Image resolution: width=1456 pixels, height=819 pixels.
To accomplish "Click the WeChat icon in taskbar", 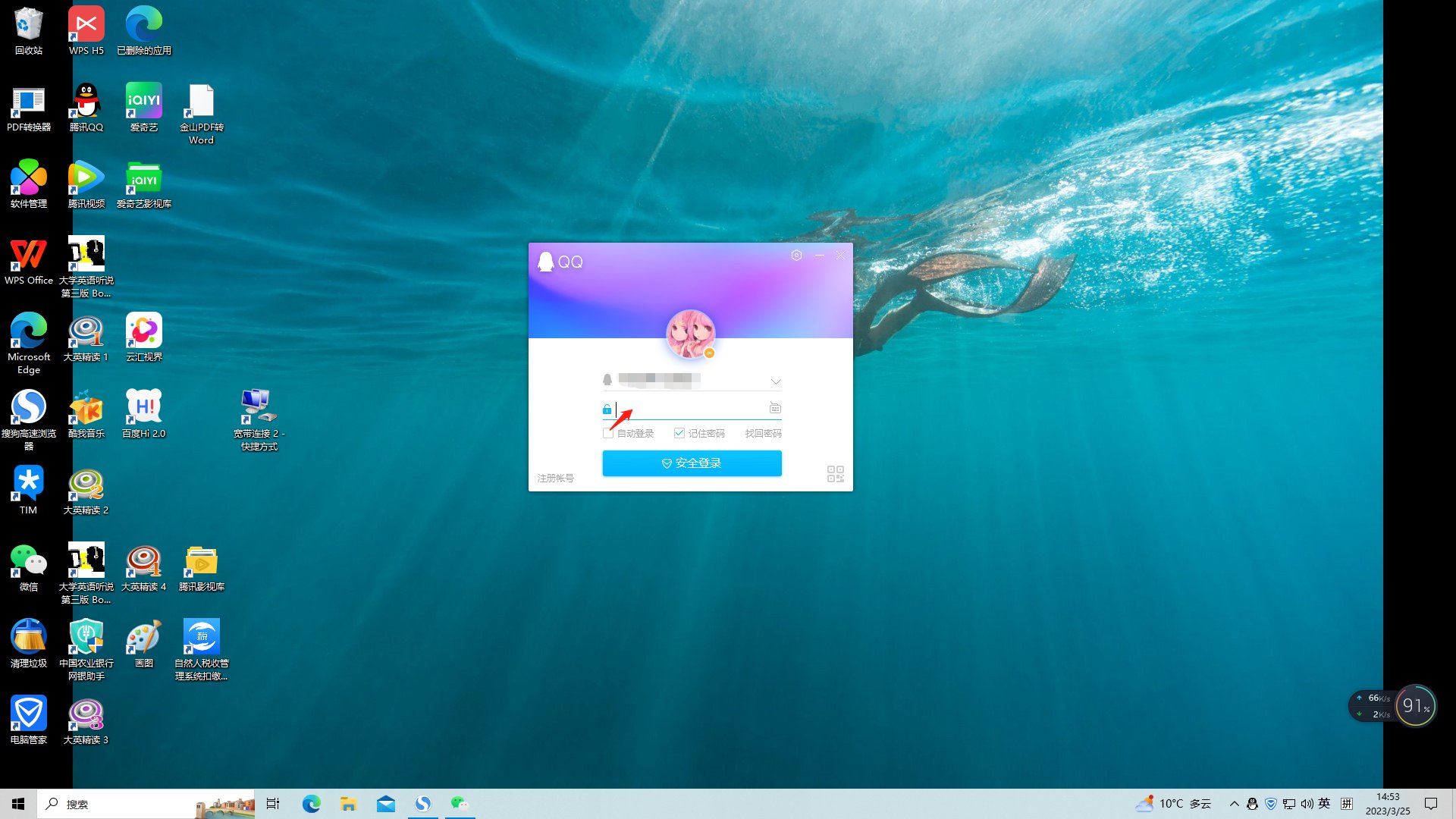I will pyautogui.click(x=460, y=804).
